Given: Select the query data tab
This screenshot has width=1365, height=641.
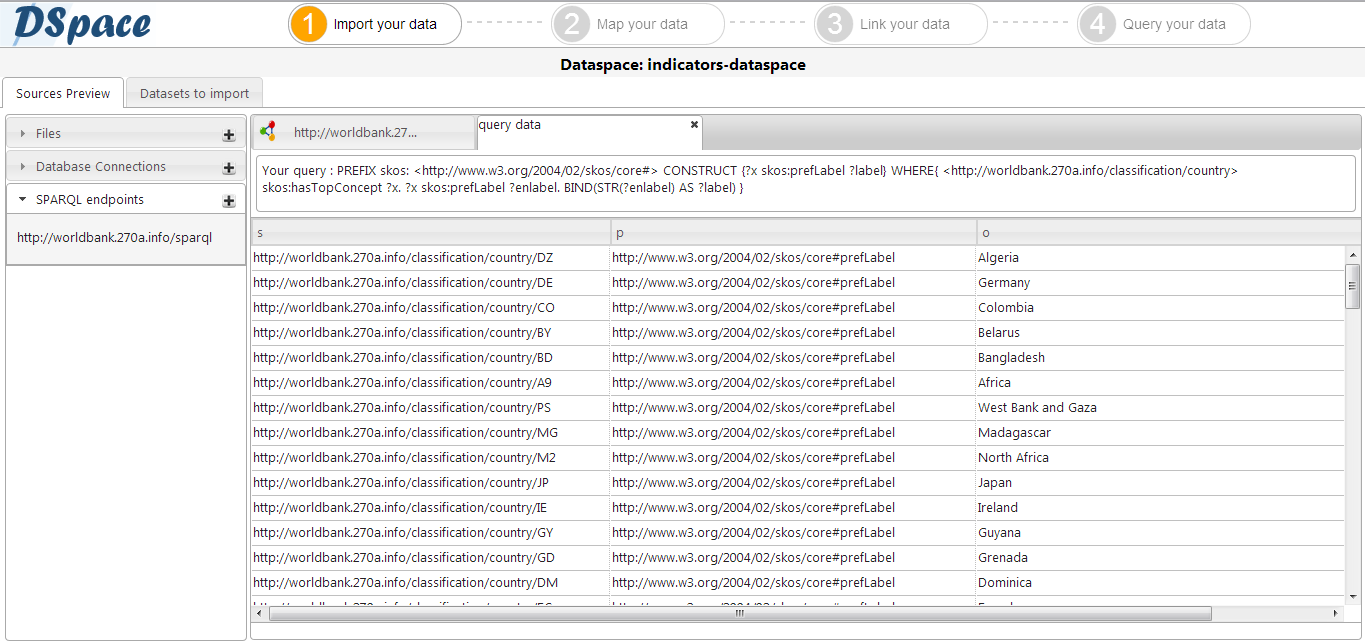Looking at the screenshot, I should tap(590, 131).
